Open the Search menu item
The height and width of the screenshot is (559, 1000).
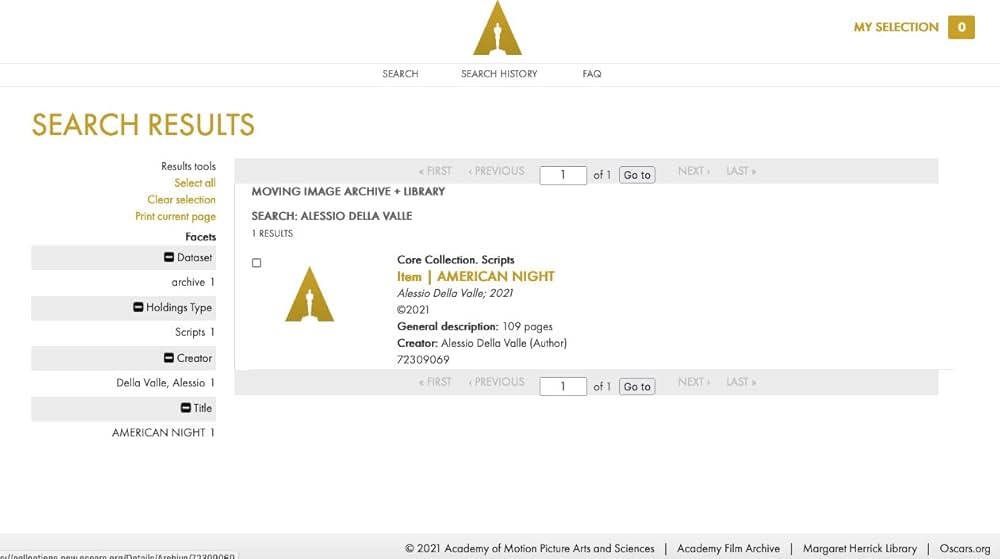400,74
